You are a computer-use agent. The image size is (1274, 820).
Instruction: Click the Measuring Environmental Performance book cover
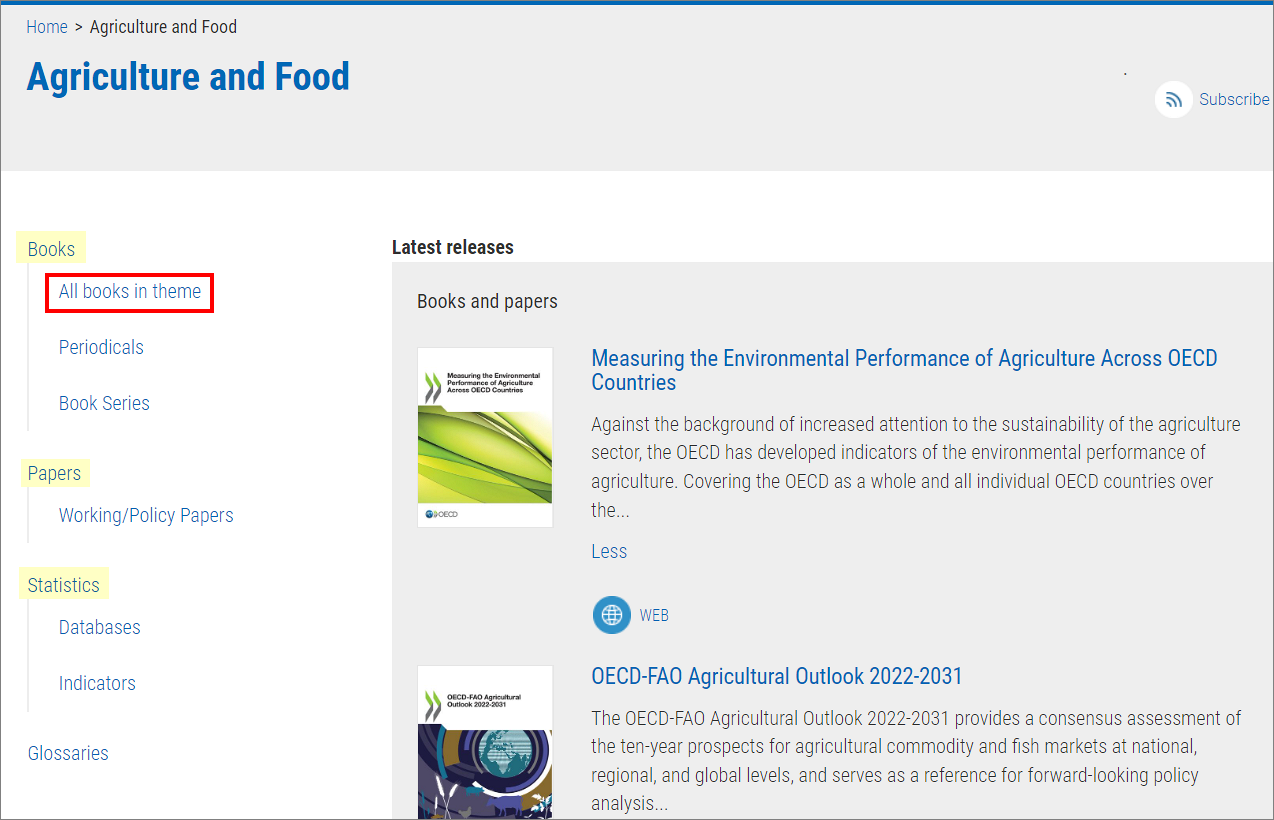(x=485, y=437)
